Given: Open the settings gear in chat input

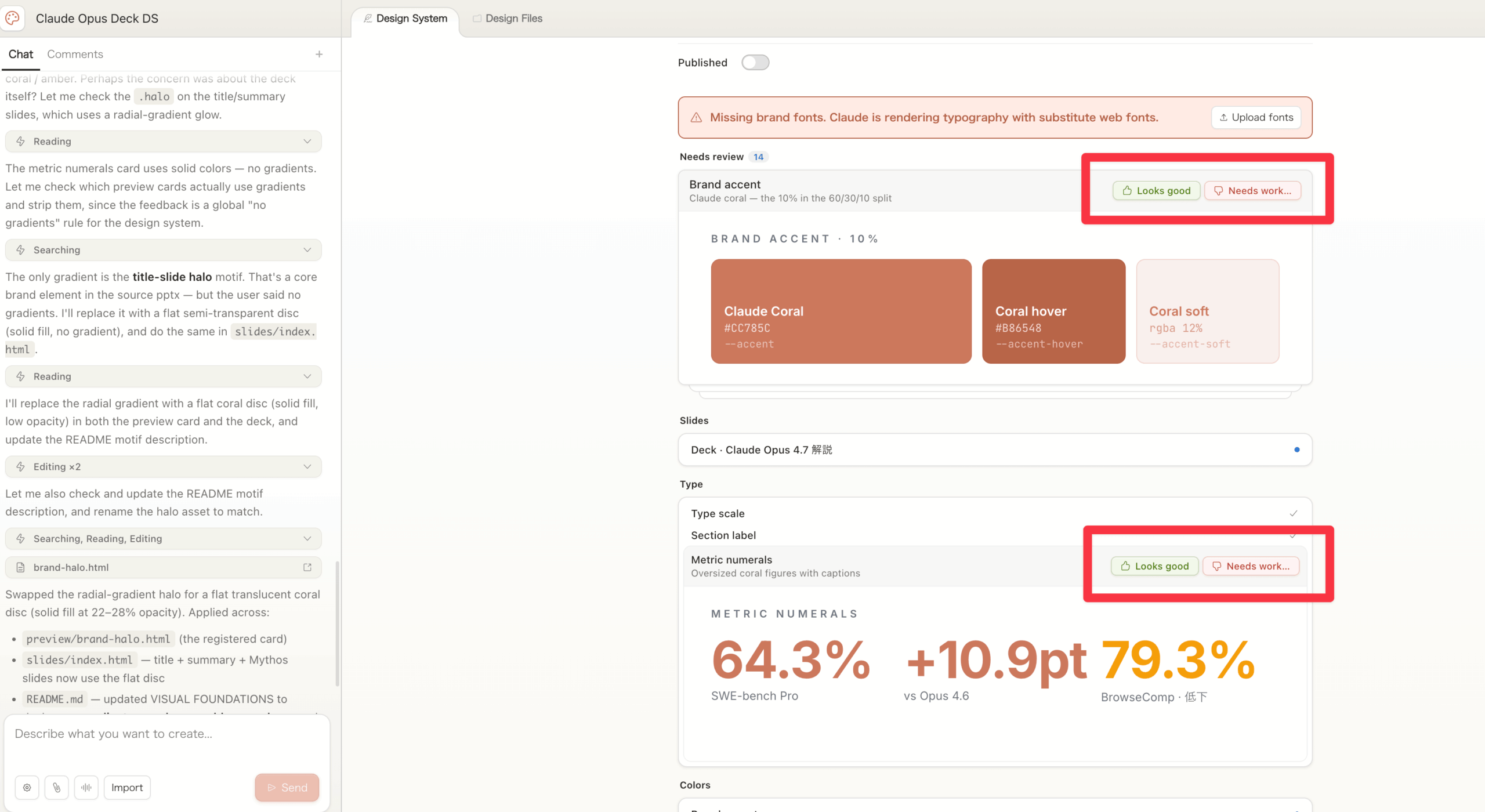Looking at the screenshot, I should click(27, 787).
